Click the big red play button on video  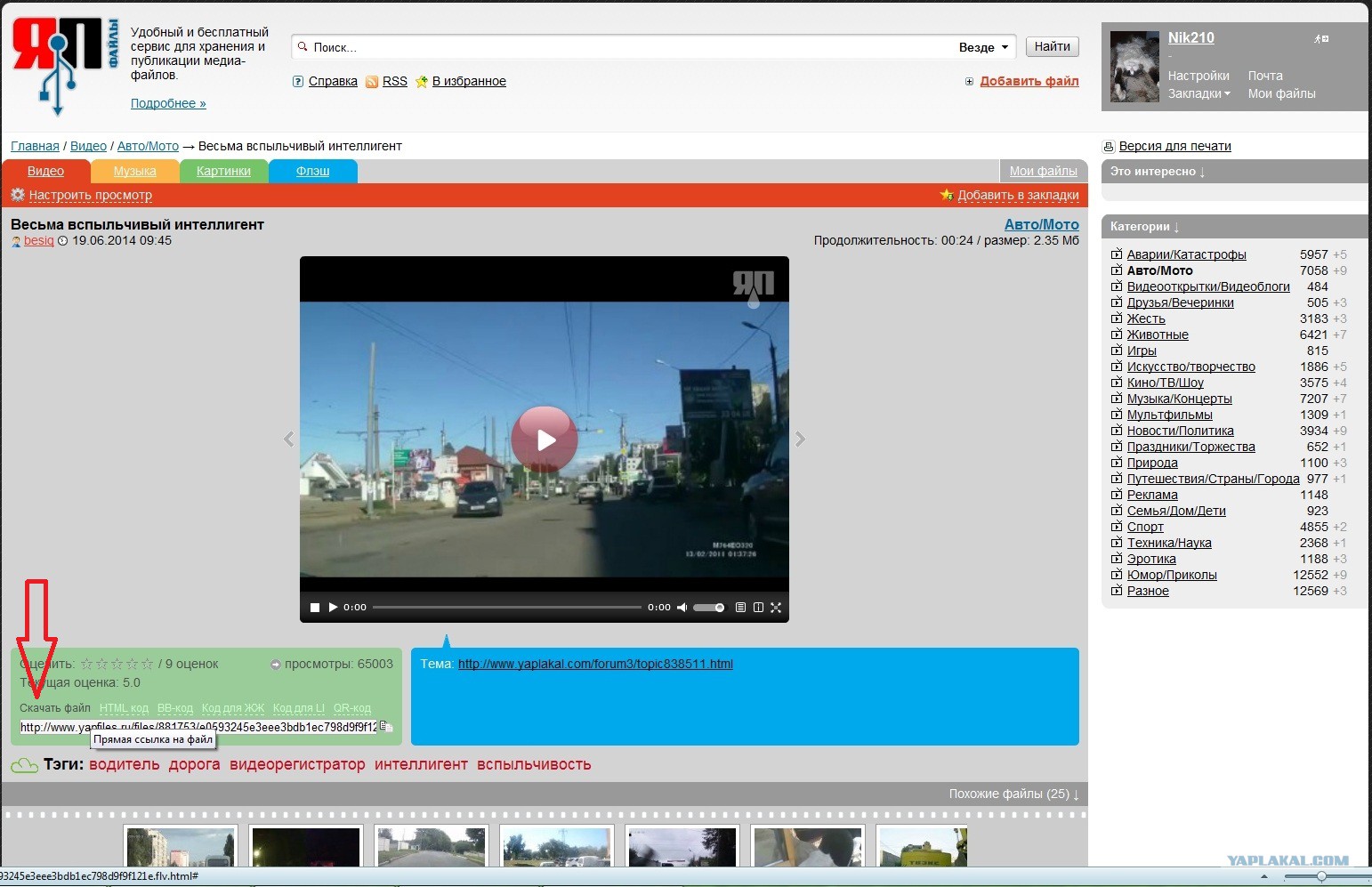[x=545, y=439]
